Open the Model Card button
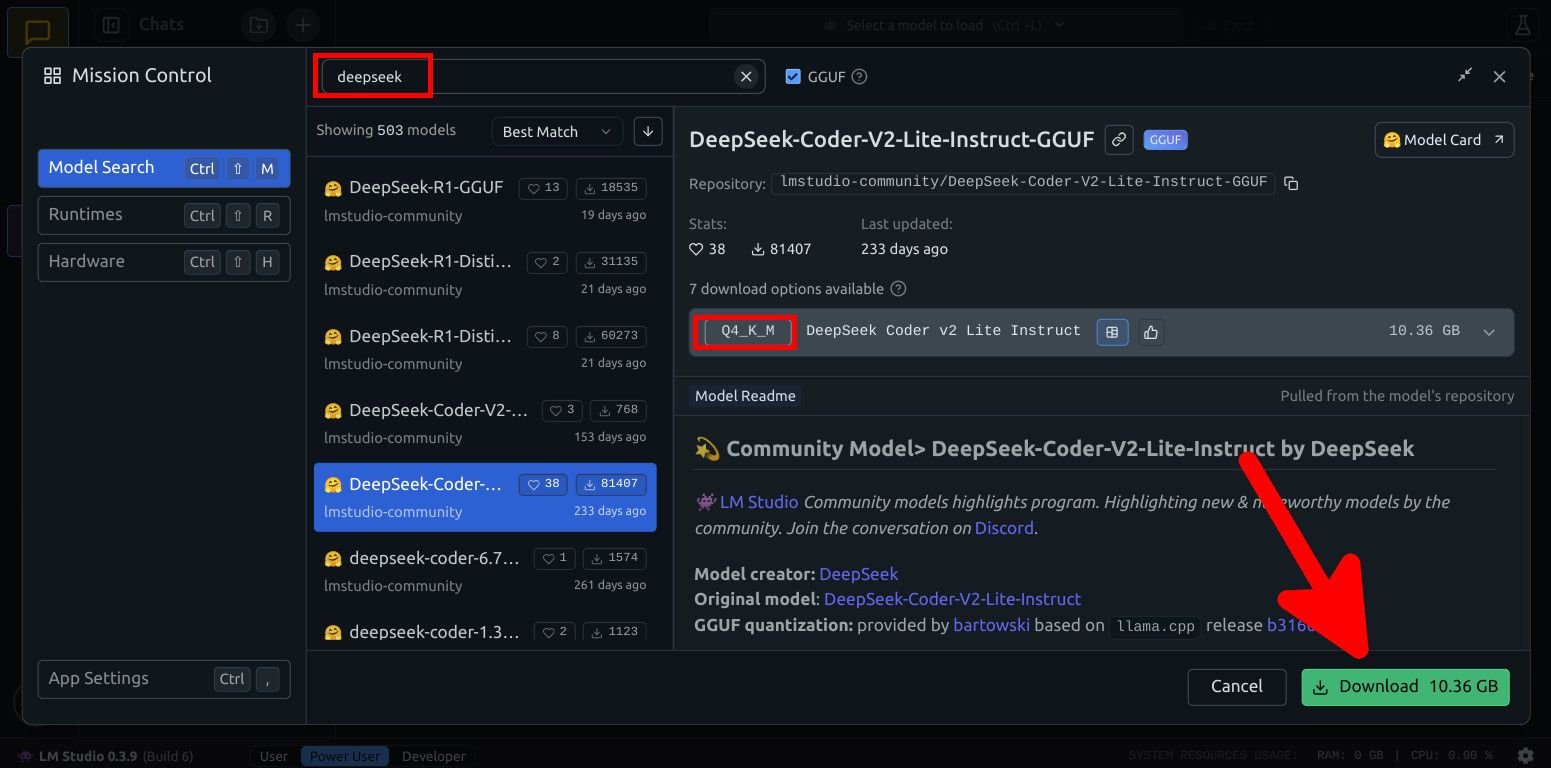 coord(1444,140)
